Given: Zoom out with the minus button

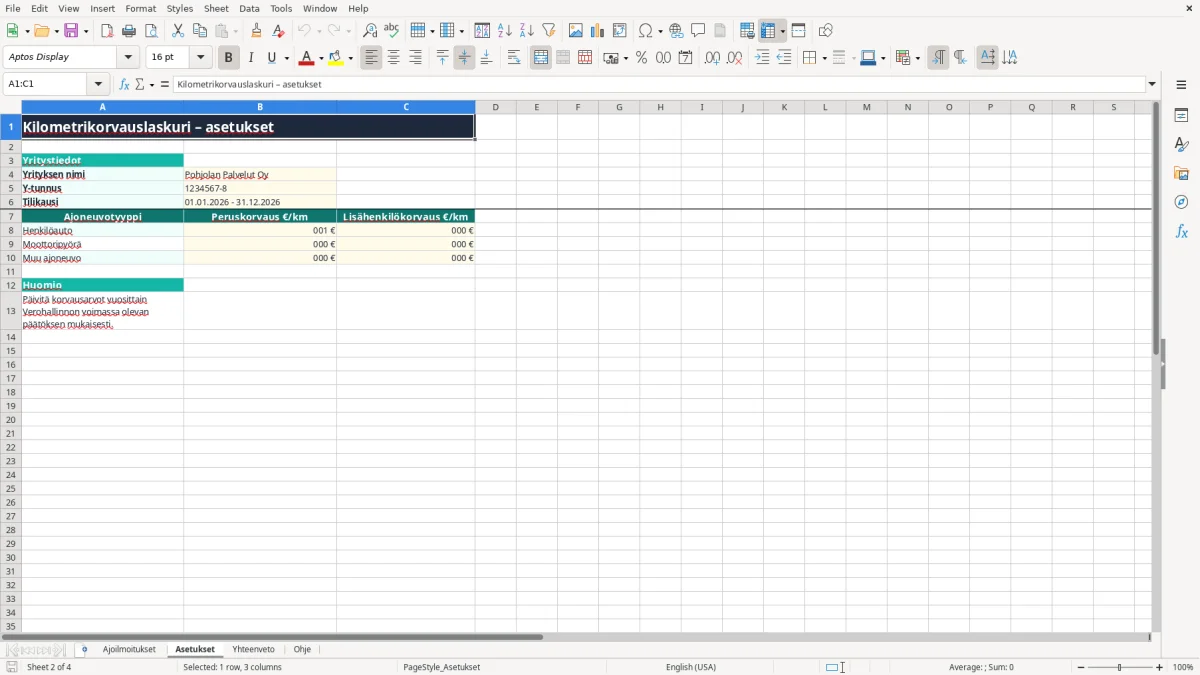Looking at the screenshot, I should [x=1081, y=667].
